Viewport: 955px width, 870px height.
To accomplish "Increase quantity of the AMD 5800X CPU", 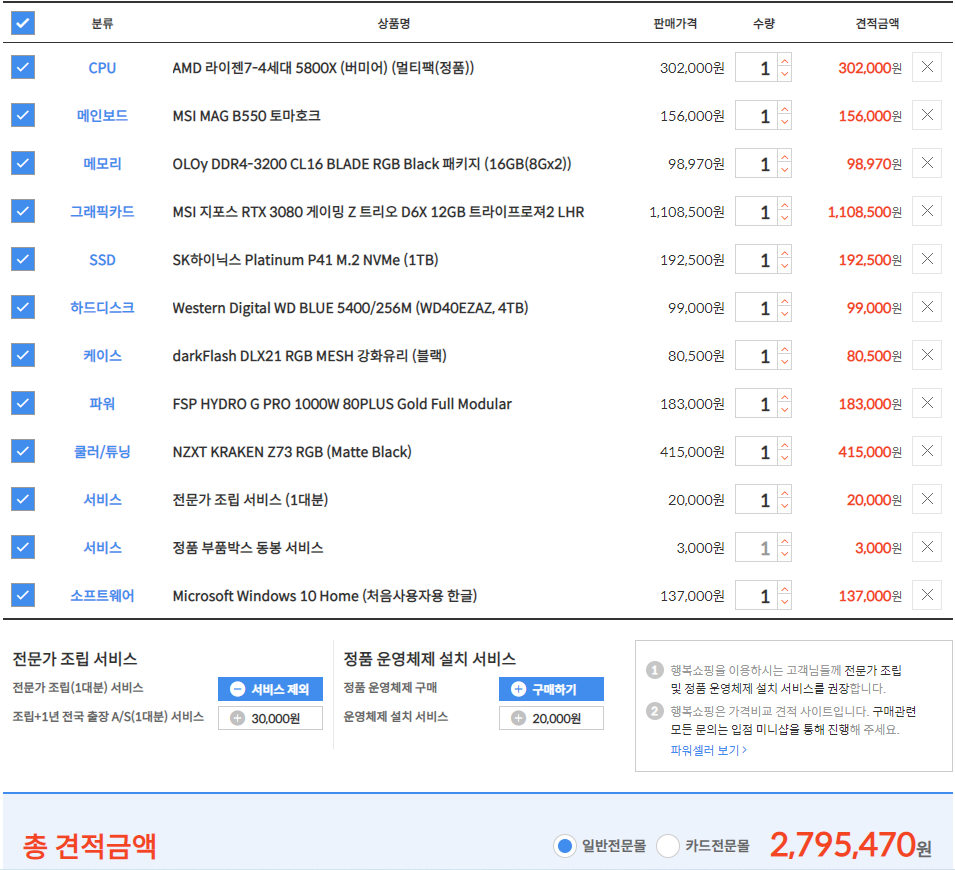I will pos(784,61).
